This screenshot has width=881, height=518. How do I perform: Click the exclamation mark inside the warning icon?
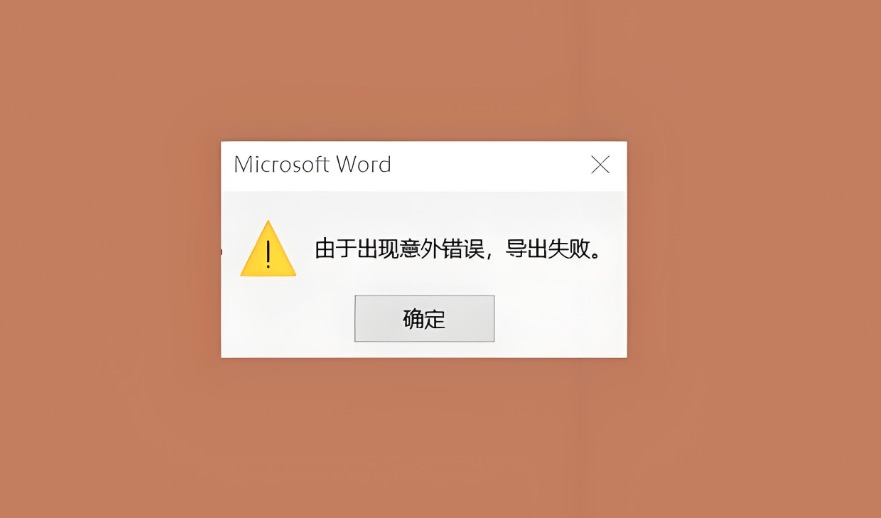268,254
